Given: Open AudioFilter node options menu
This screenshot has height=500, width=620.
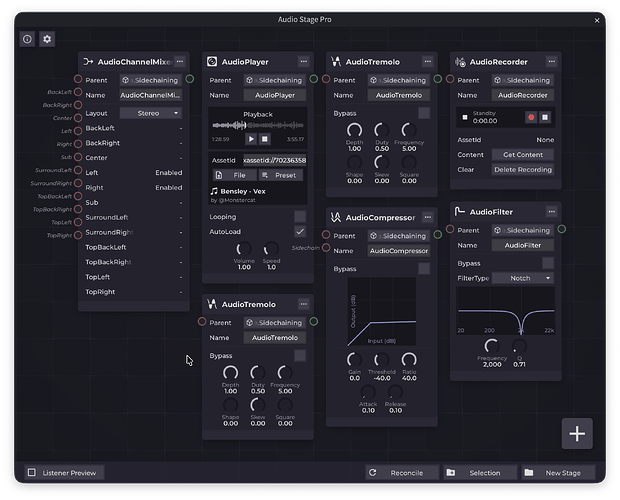Looking at the screenshot, I should tap(552, 211).
